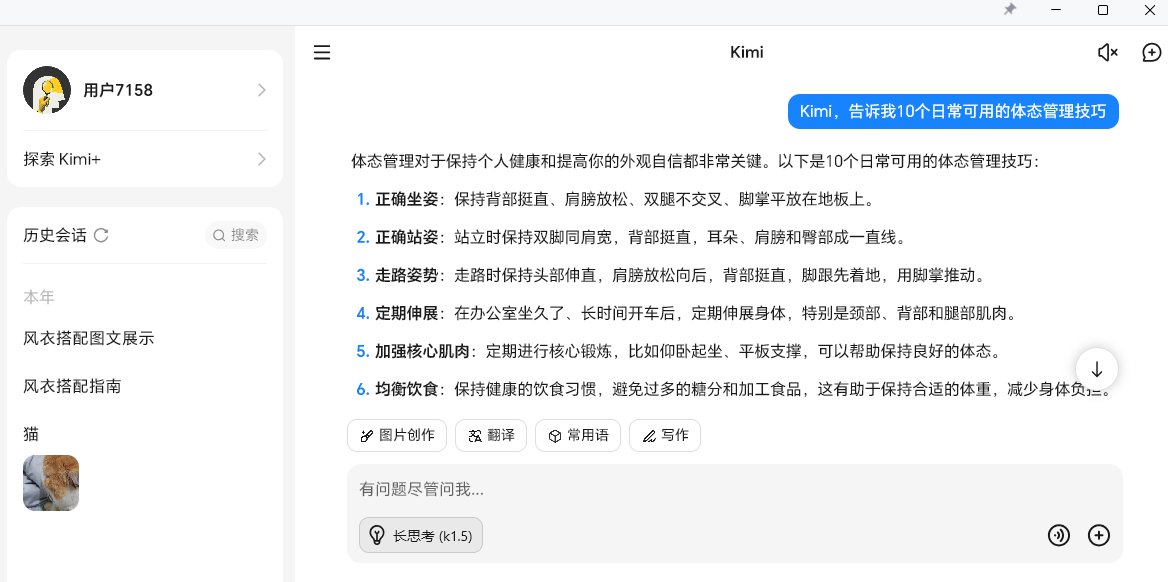Viewport: 1168px width, 582px height.
Task: Select the 常用语 shortcut
Action: coord(577,436)
